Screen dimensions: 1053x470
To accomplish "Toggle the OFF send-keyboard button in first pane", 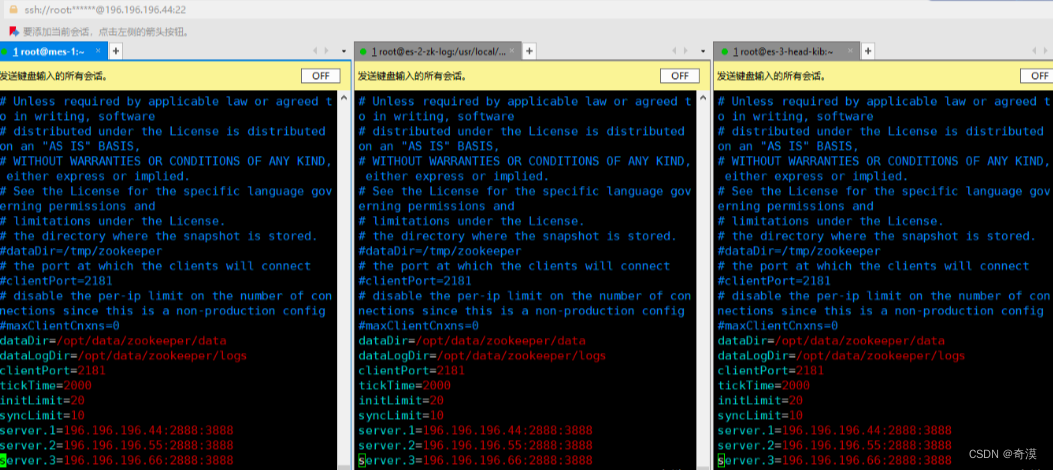I will [x=320, y=76].
